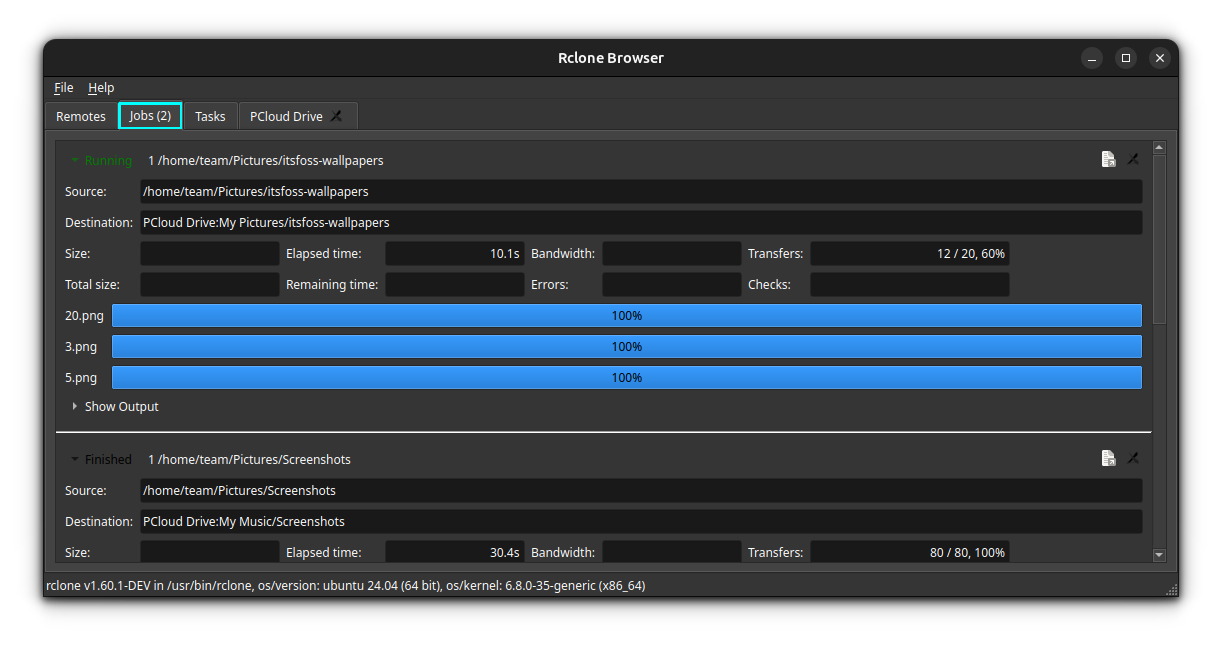Open output log for the finished Screenshots job

(x=1108, y=458)
